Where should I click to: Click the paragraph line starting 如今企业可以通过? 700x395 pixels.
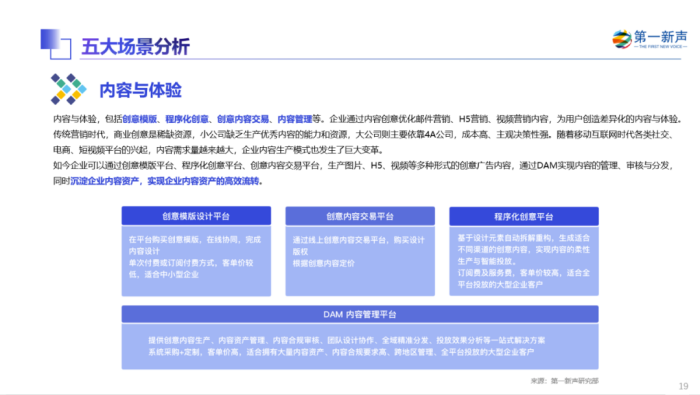pos(363,166)
